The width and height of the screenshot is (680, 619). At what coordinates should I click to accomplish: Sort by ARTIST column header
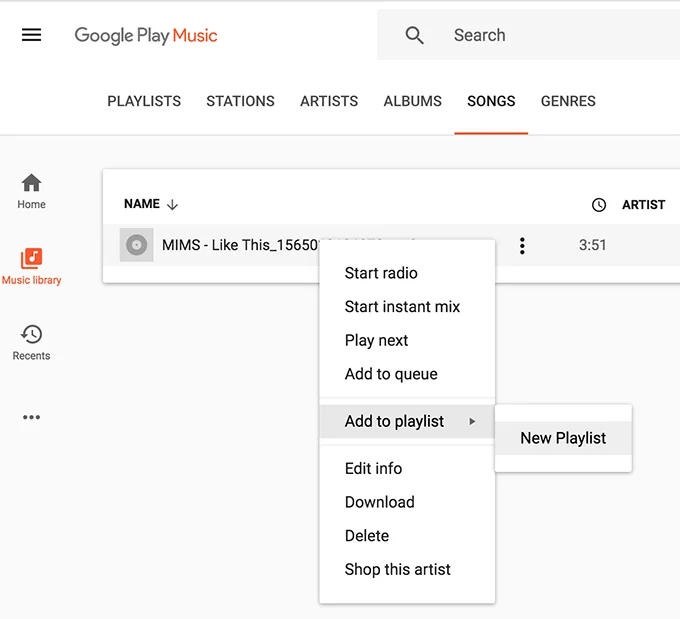coord(644,205)
